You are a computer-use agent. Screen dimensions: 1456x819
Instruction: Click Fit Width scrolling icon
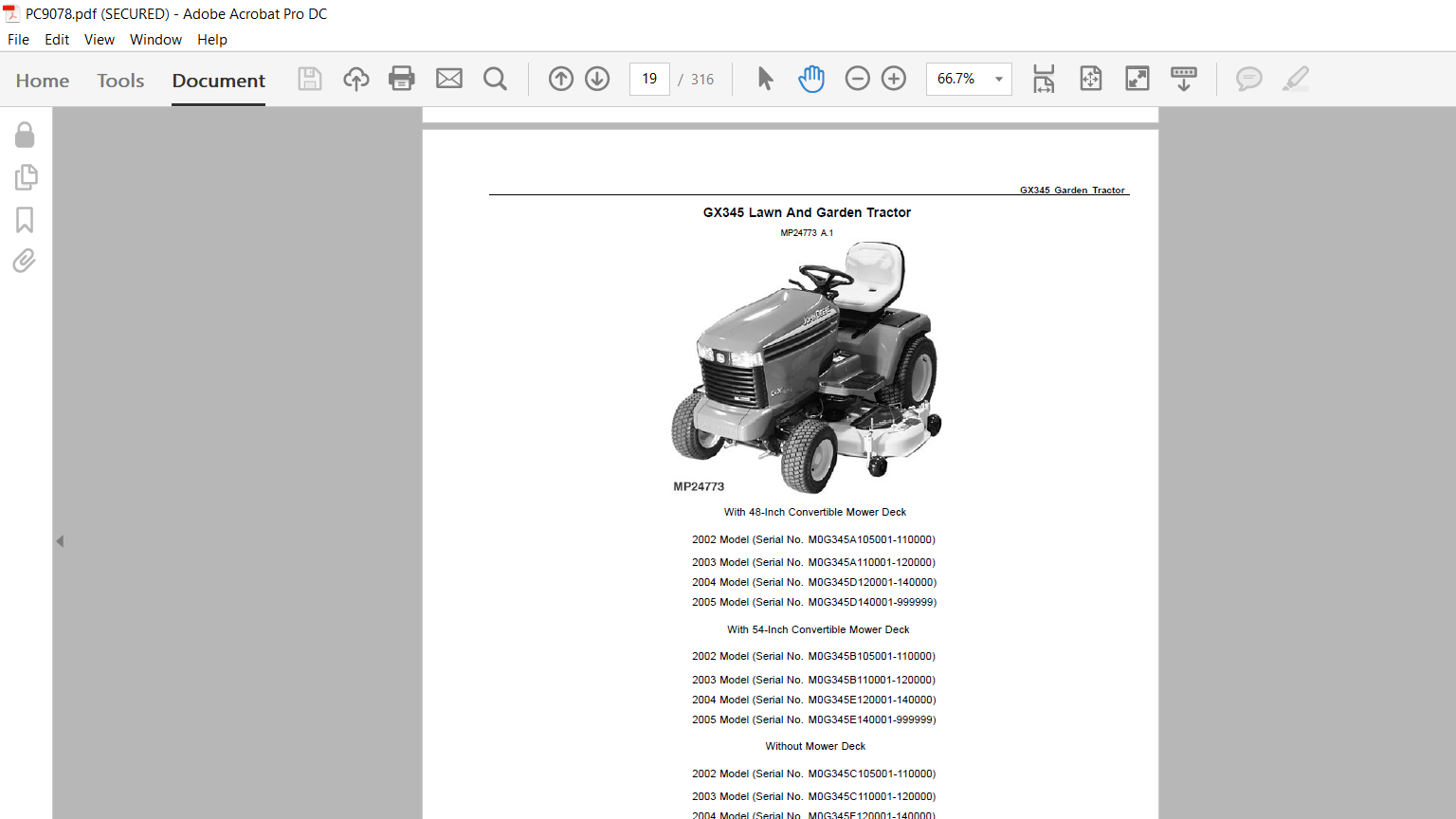(1044, 79)
